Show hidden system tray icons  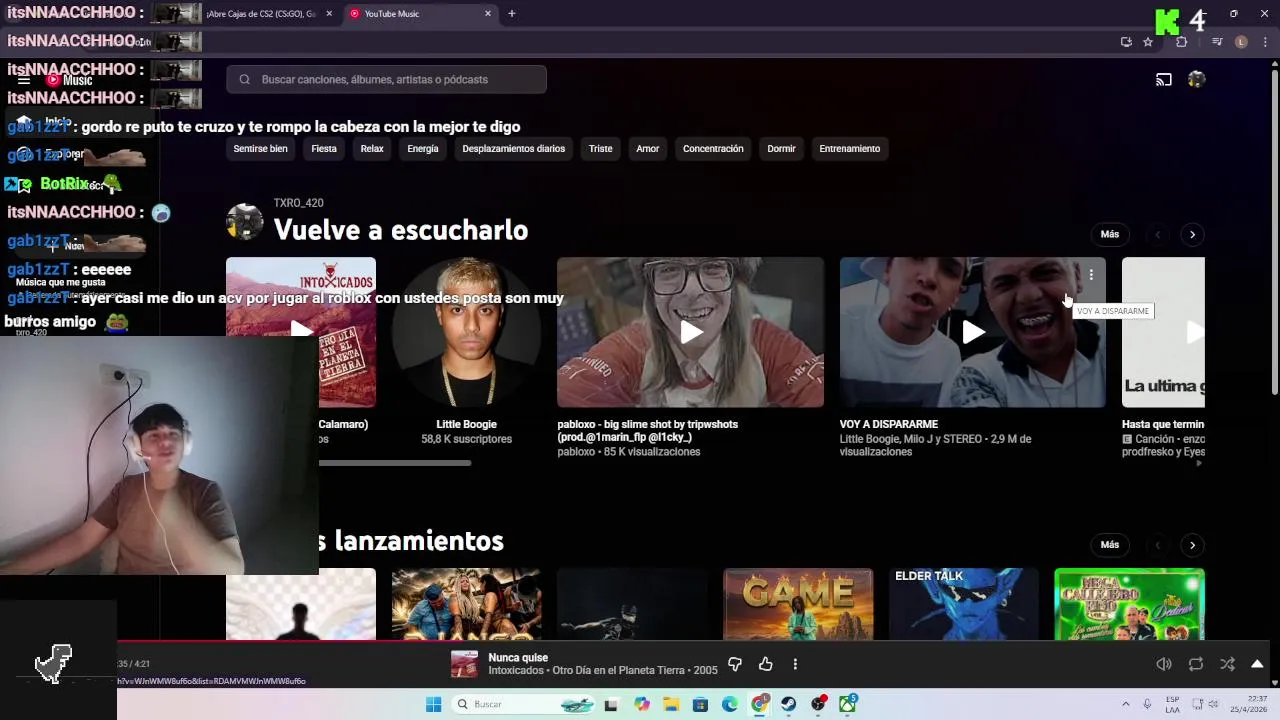[x=1125, y=704]
